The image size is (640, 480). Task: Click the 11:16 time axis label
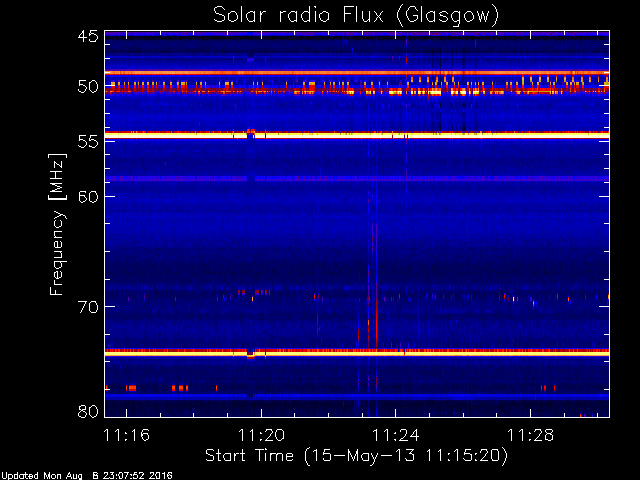[x=127, y=435]
